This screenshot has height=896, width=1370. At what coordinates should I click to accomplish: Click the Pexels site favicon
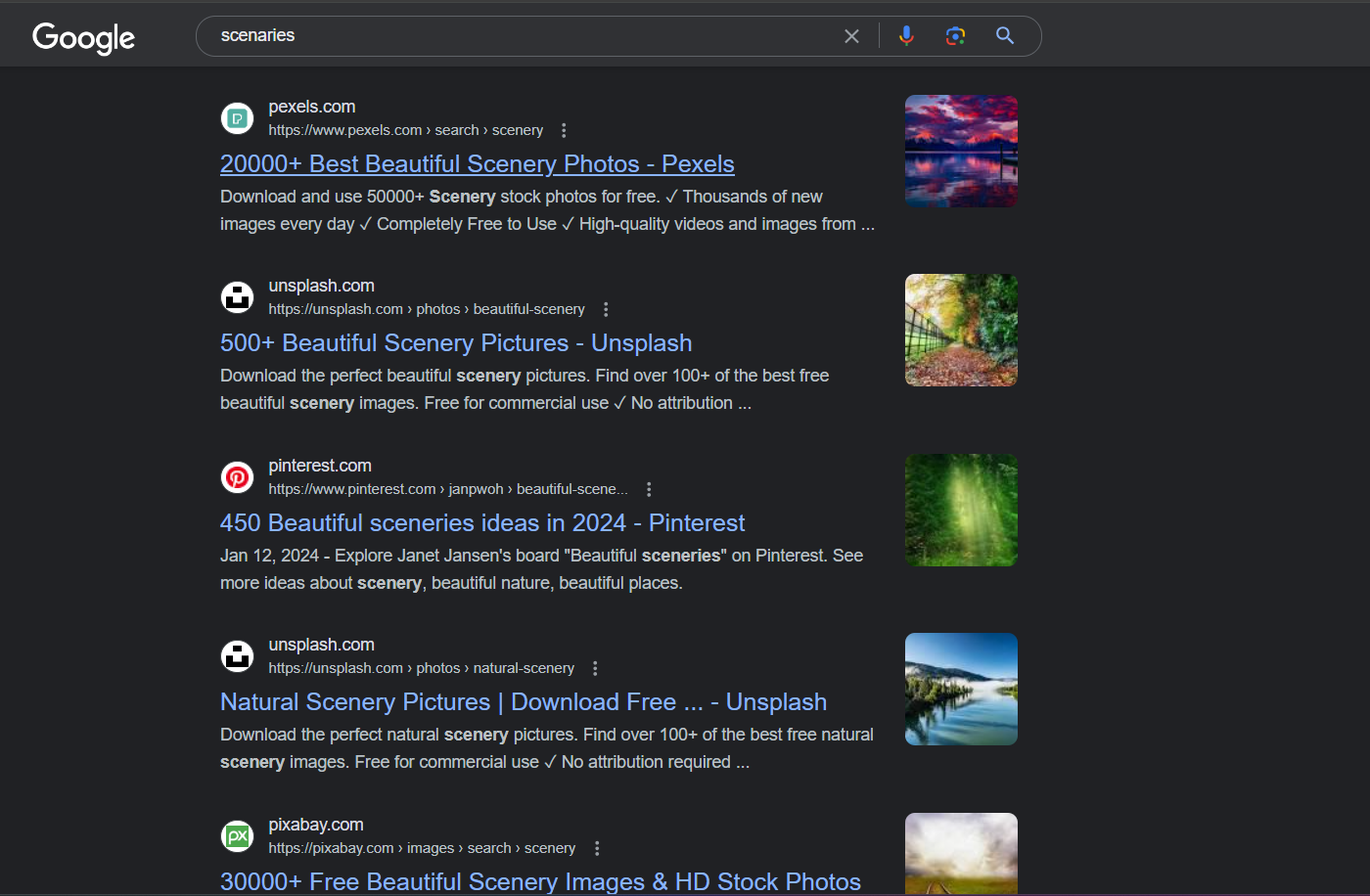(x=237, y=118)
